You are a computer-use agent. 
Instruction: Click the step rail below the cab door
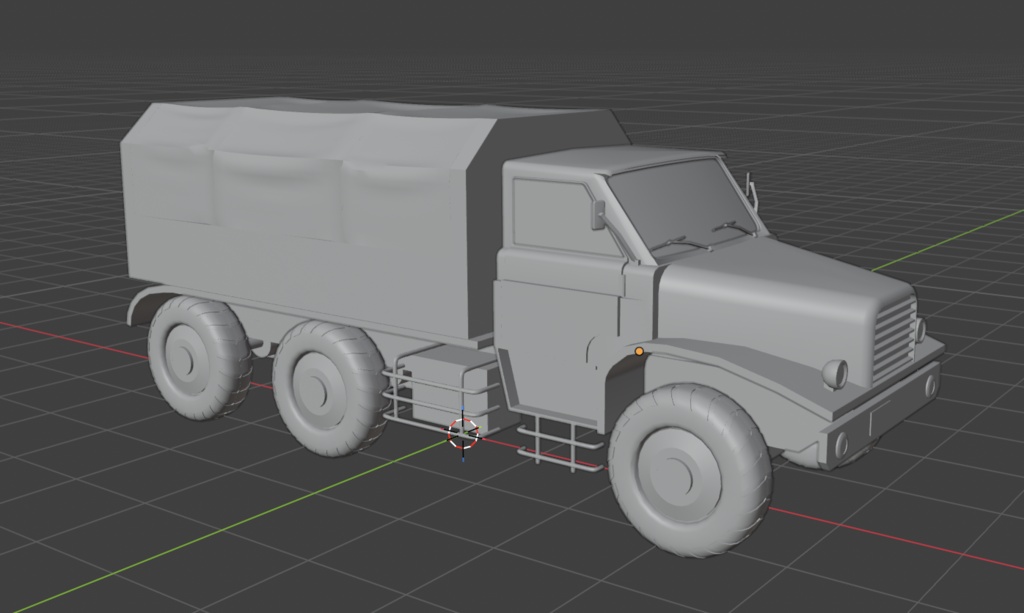(560, 445)
